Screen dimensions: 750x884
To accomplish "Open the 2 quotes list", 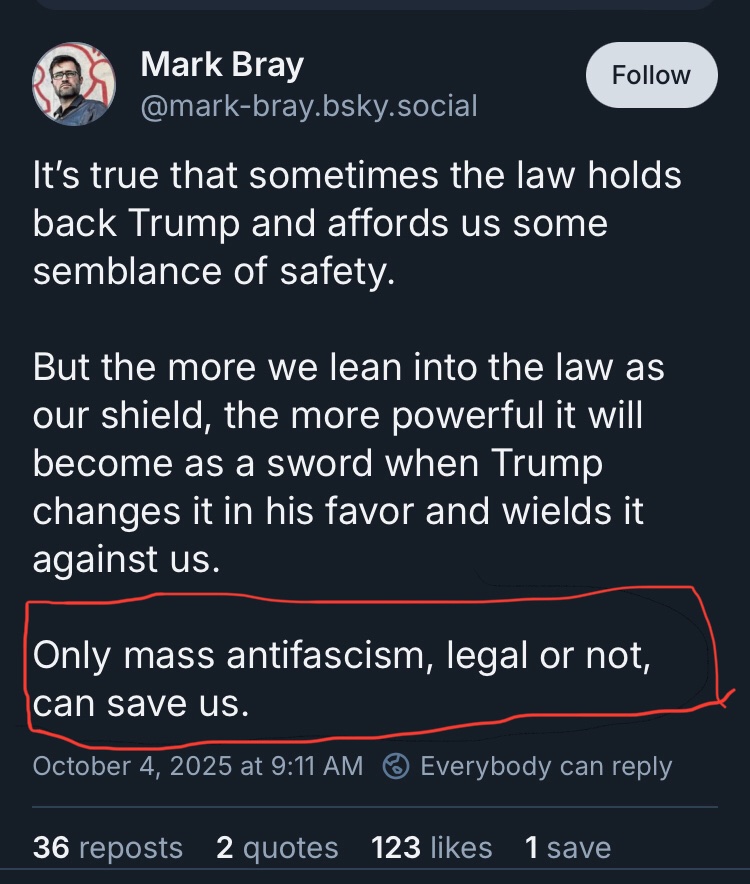I will pos(277,848).
